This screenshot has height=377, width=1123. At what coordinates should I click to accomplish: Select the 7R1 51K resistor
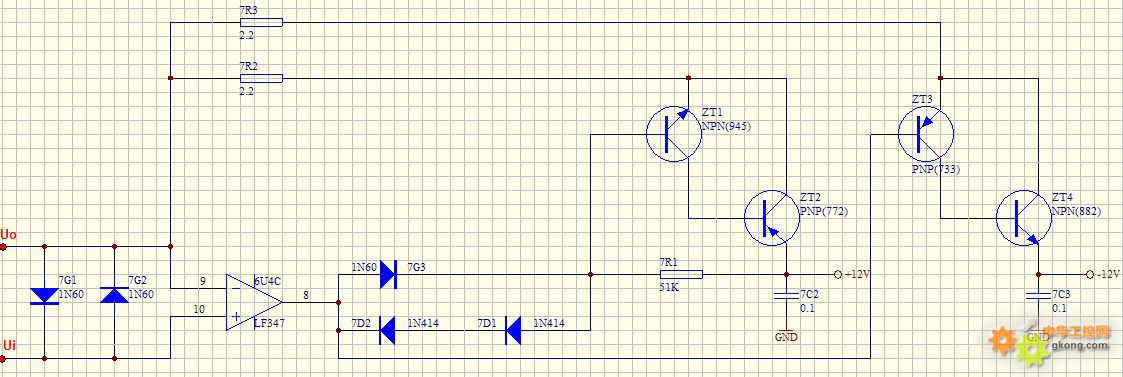681,274
